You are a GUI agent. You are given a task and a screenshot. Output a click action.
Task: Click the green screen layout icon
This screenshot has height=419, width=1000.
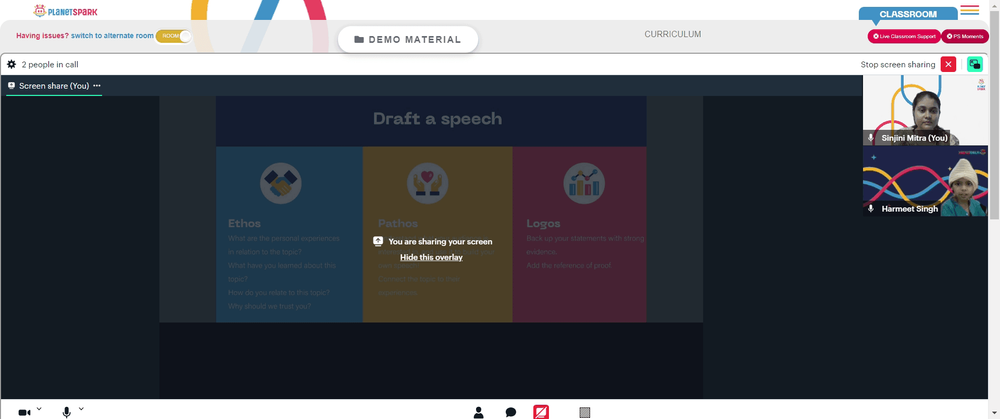[974, 64]
